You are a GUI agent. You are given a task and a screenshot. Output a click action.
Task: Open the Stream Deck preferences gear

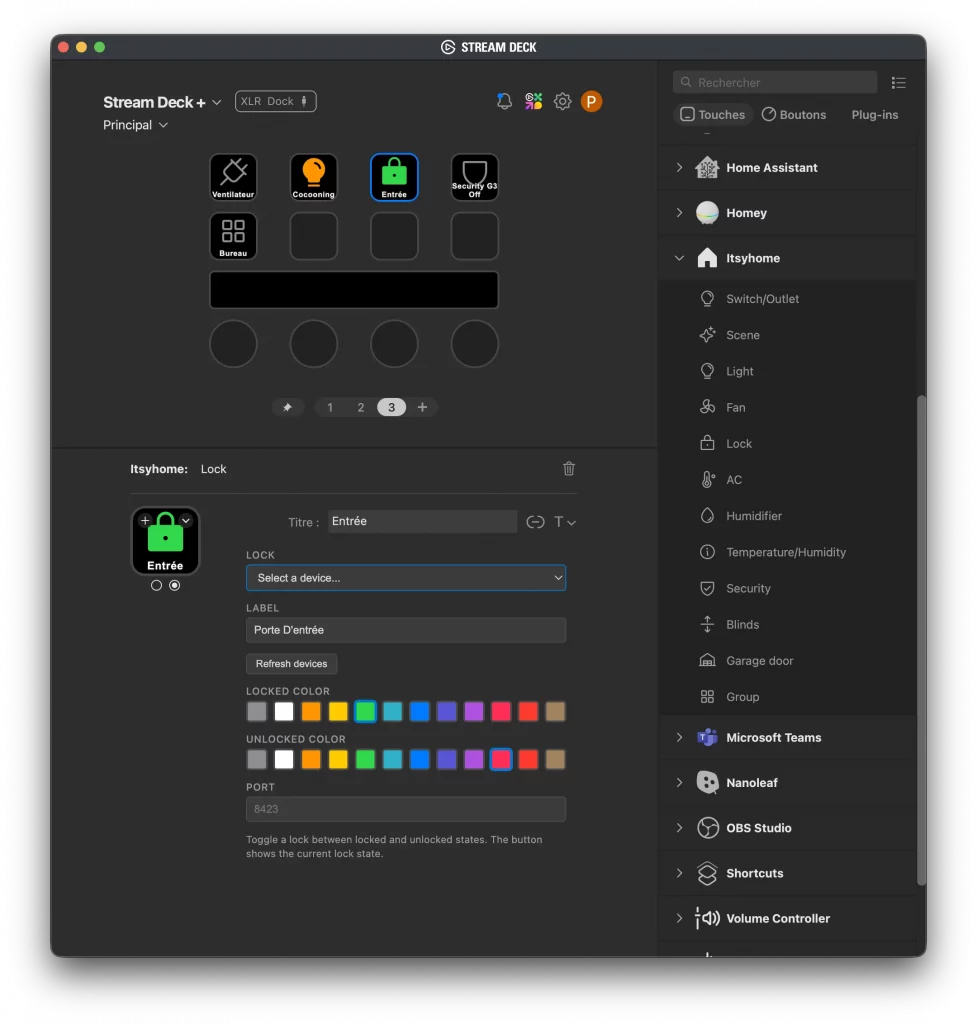(x=562, y=101)
